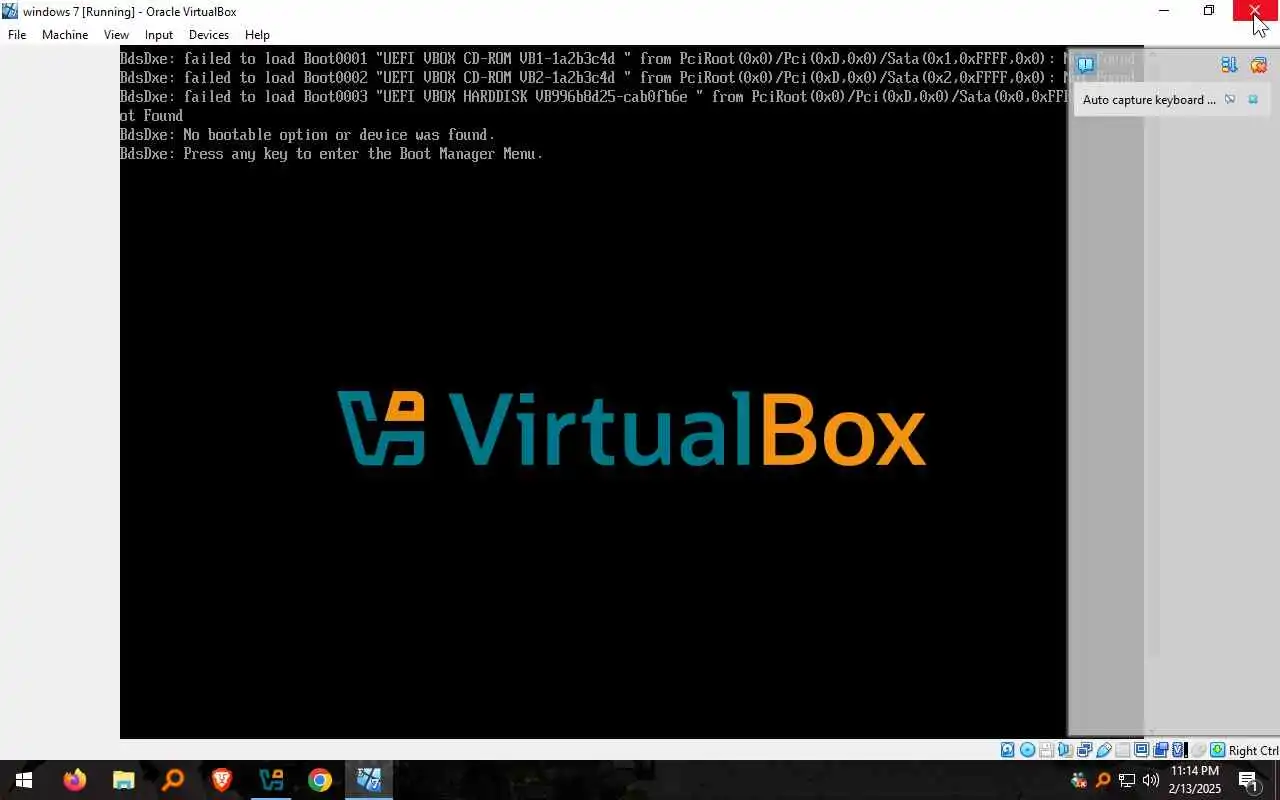This screenshot has height=800, width=1280.
Task: Open the orange search app on taskbar
Action: [x=173, y=780]
